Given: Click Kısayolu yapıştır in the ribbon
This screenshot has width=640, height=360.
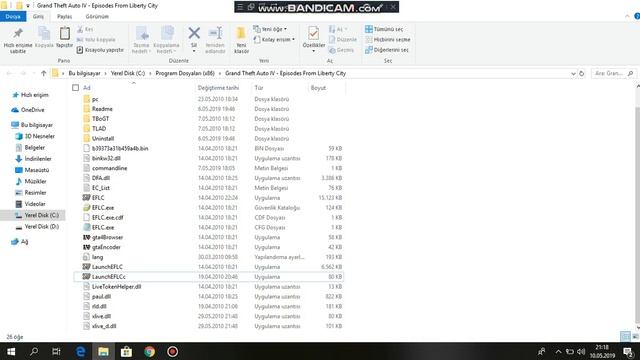Looking at the screenshot, I should coord(100,50).
